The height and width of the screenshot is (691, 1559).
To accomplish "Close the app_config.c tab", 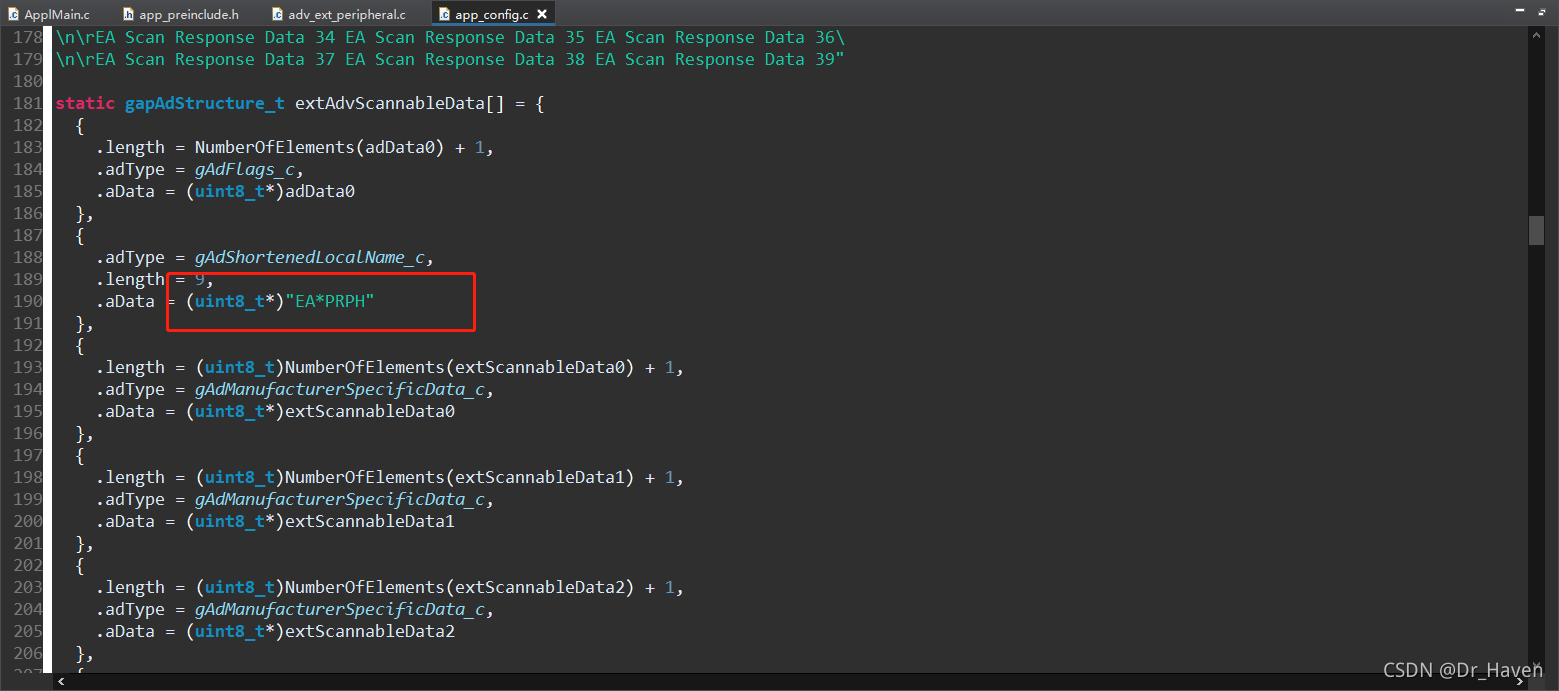I will coord(542,14).
